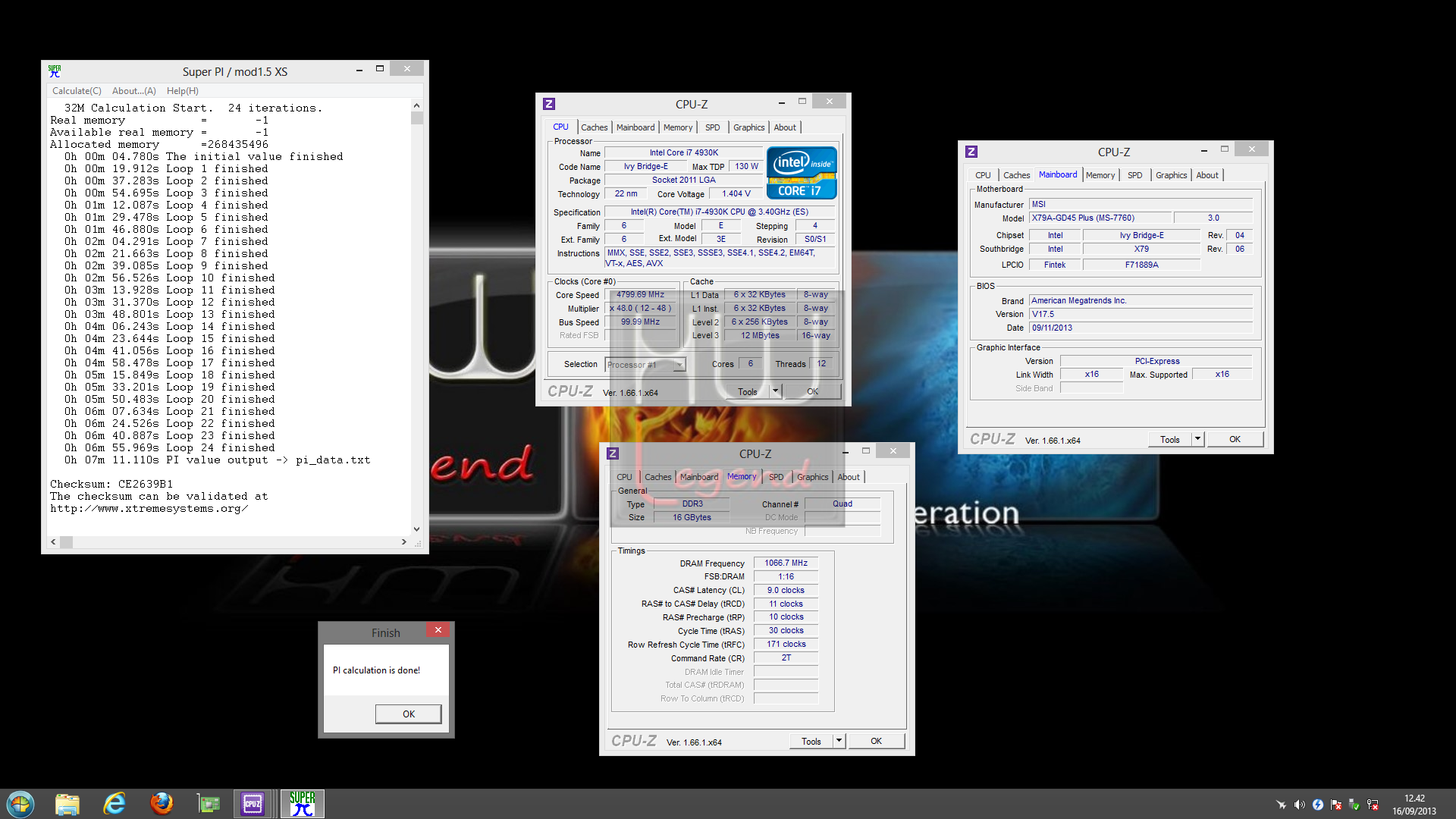
Task: Switch to Caches tab in CPU window
Action: click(x=595, y=127)
